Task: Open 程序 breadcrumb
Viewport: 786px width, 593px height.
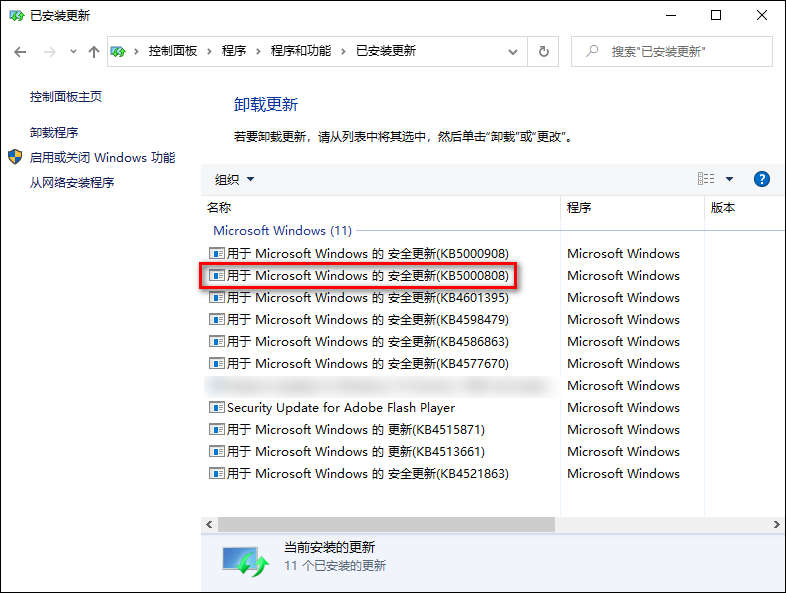Action: pos(234,51)
